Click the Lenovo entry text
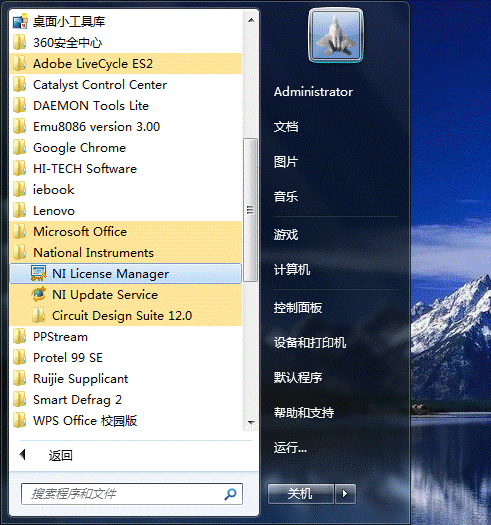This screenshot has width=491, height=525. pos(54,211)
